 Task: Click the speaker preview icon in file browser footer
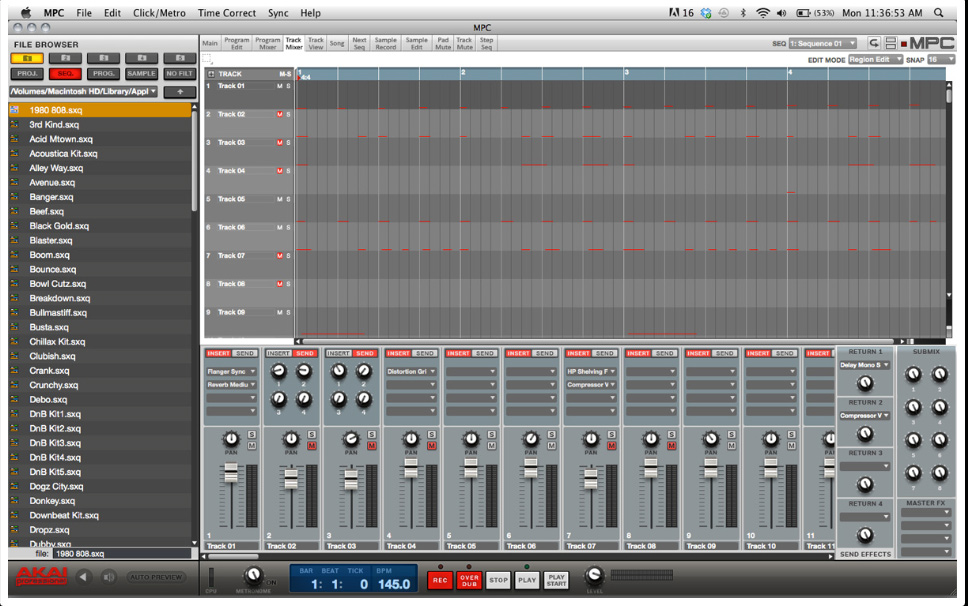[109, 577]
